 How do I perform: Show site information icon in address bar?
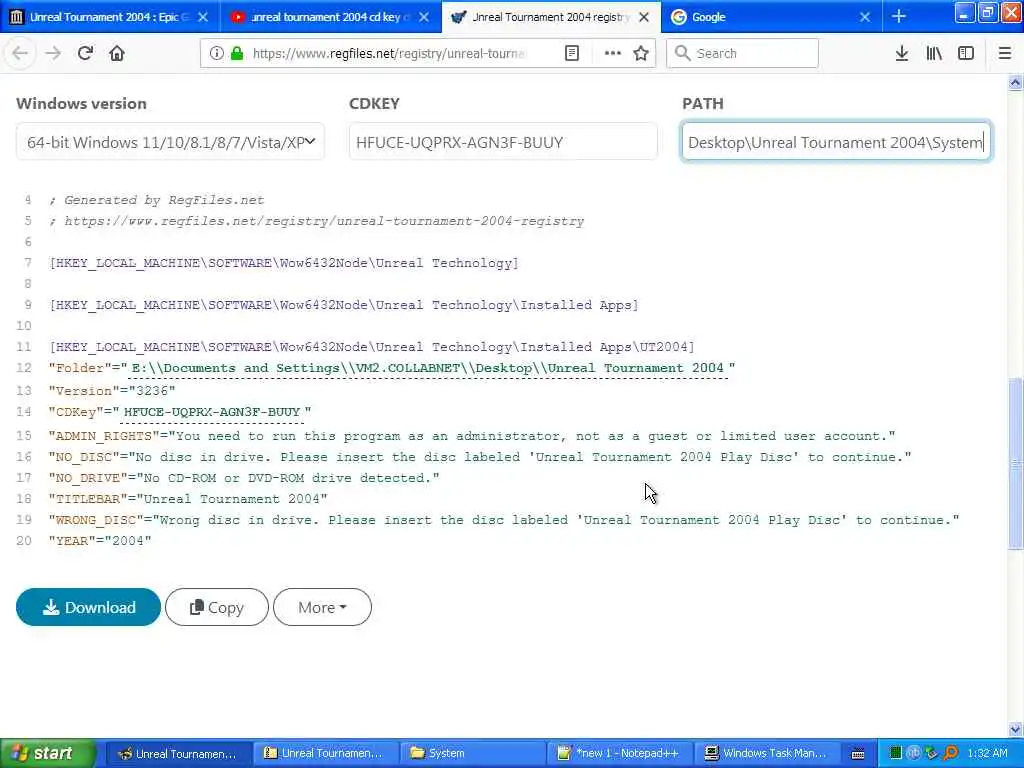tap(216, 53)
